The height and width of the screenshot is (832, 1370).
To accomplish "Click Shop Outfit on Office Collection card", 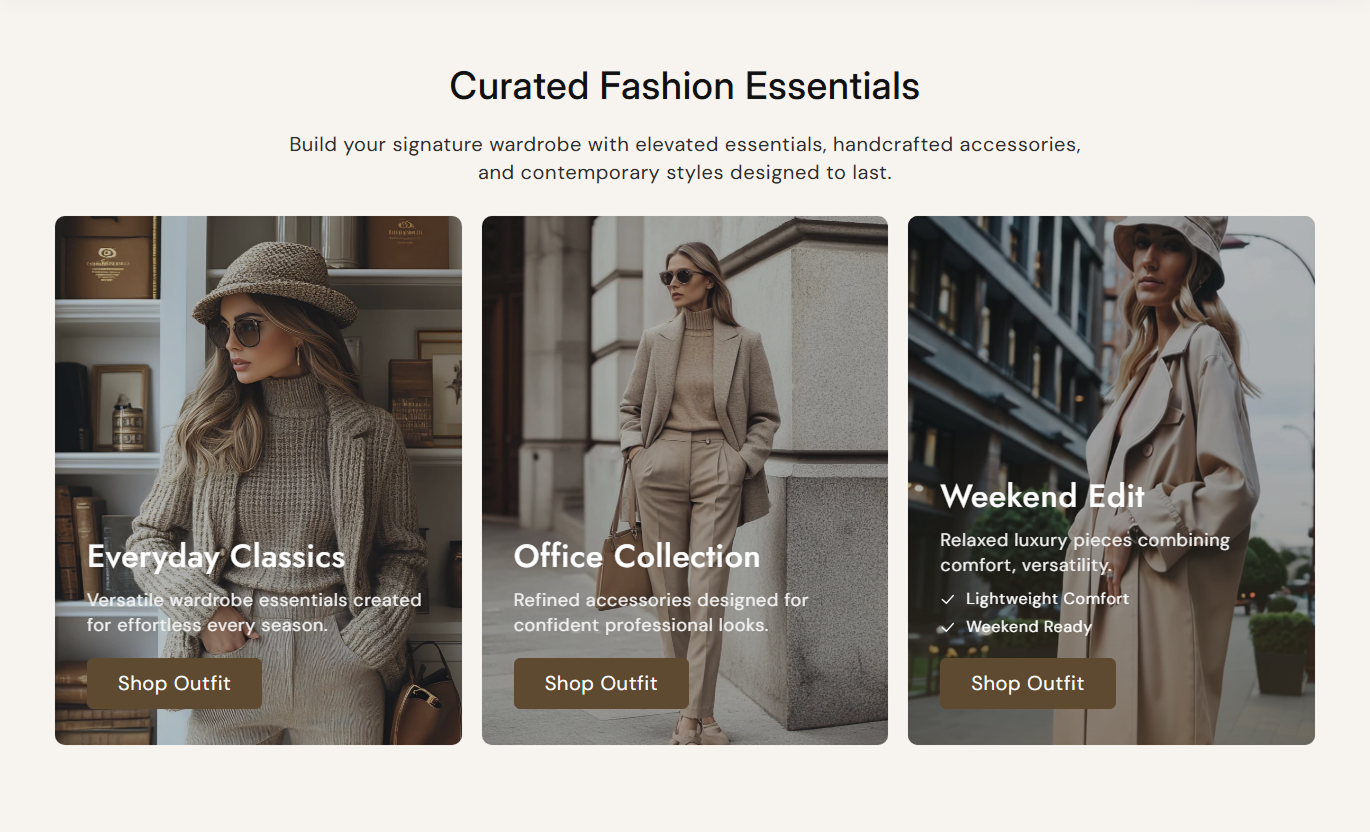I will [x=601, y=684].
